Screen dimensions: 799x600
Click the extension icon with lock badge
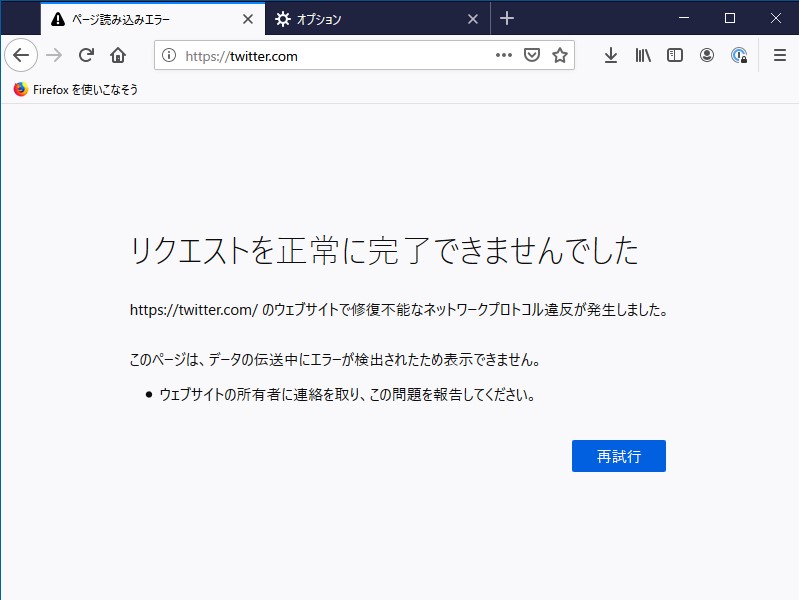click(739, 55)
